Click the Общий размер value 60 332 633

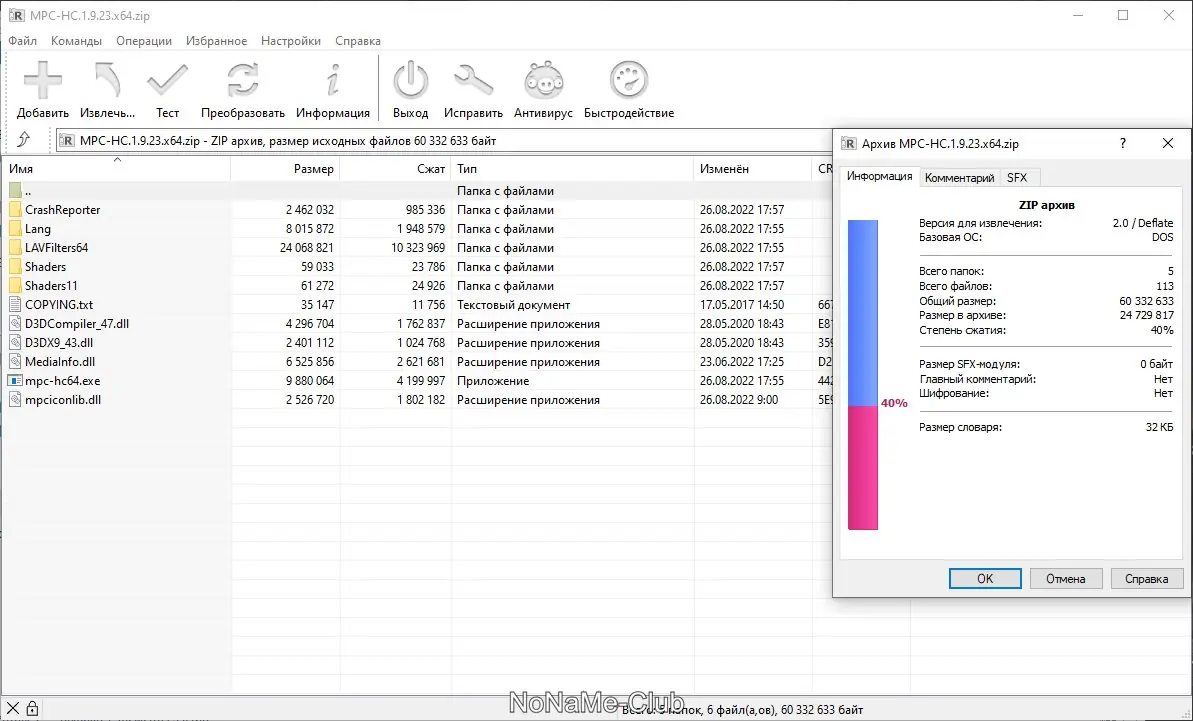coord(1147,301)
